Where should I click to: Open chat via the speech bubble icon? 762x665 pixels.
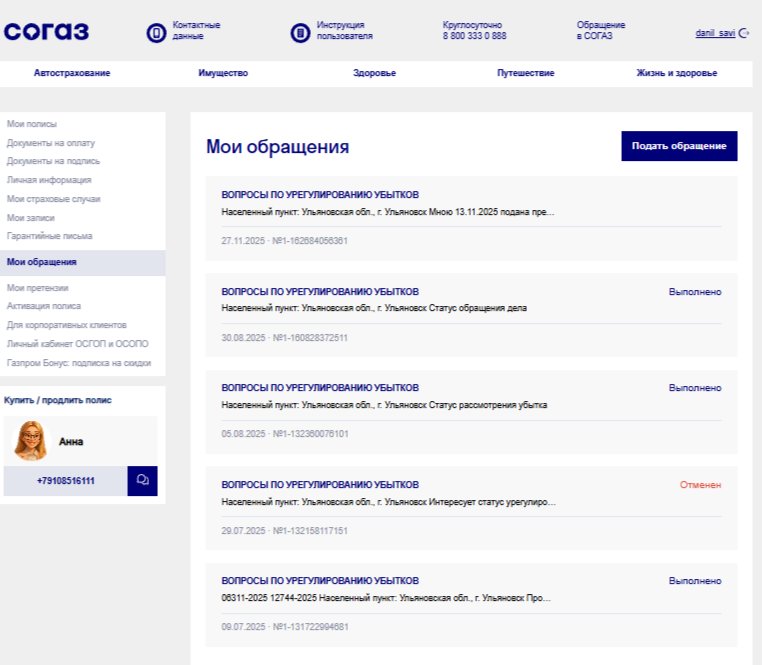(142, 481)
